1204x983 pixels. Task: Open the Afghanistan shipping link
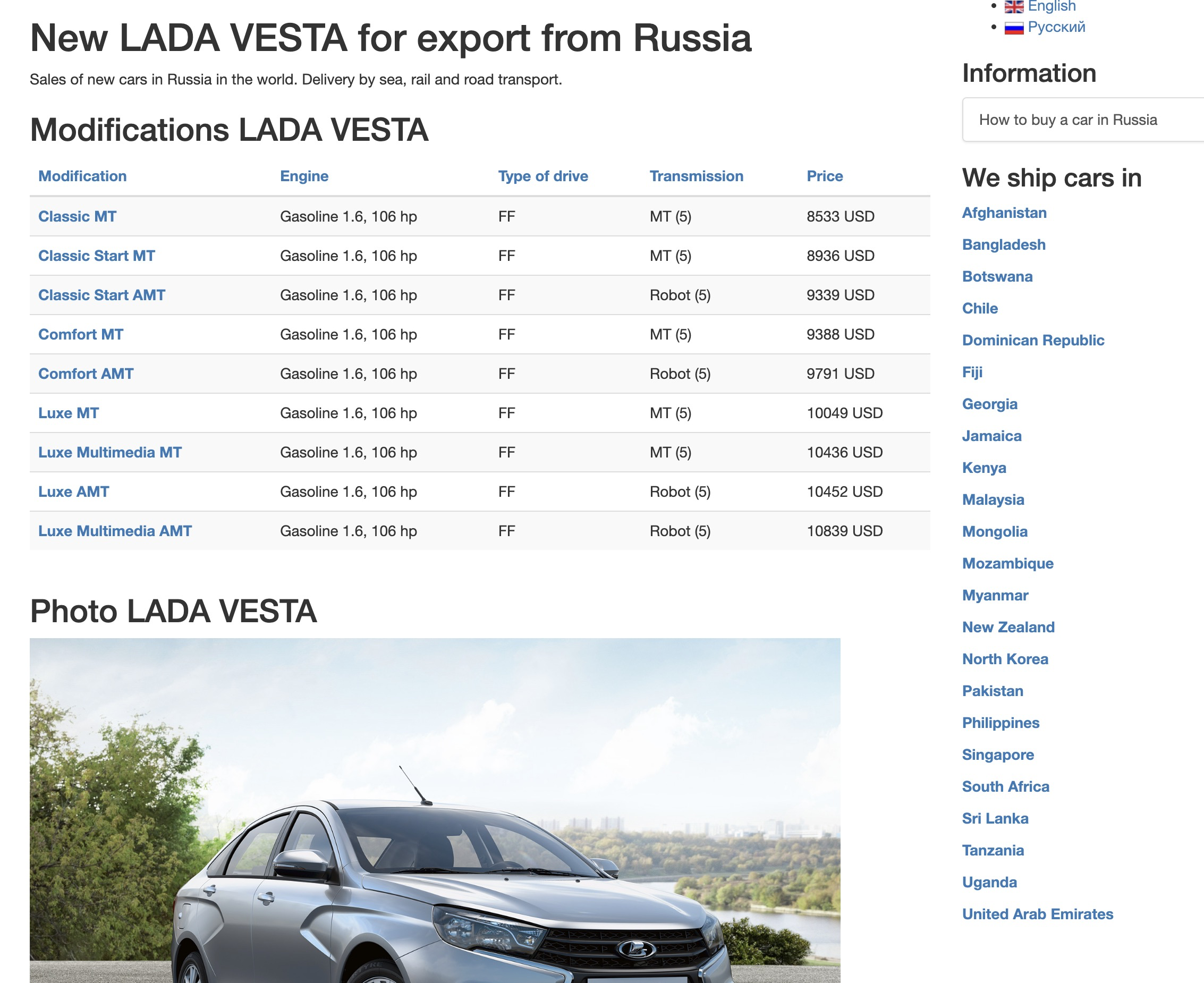pyautogui.click(x=1004, y=213)
